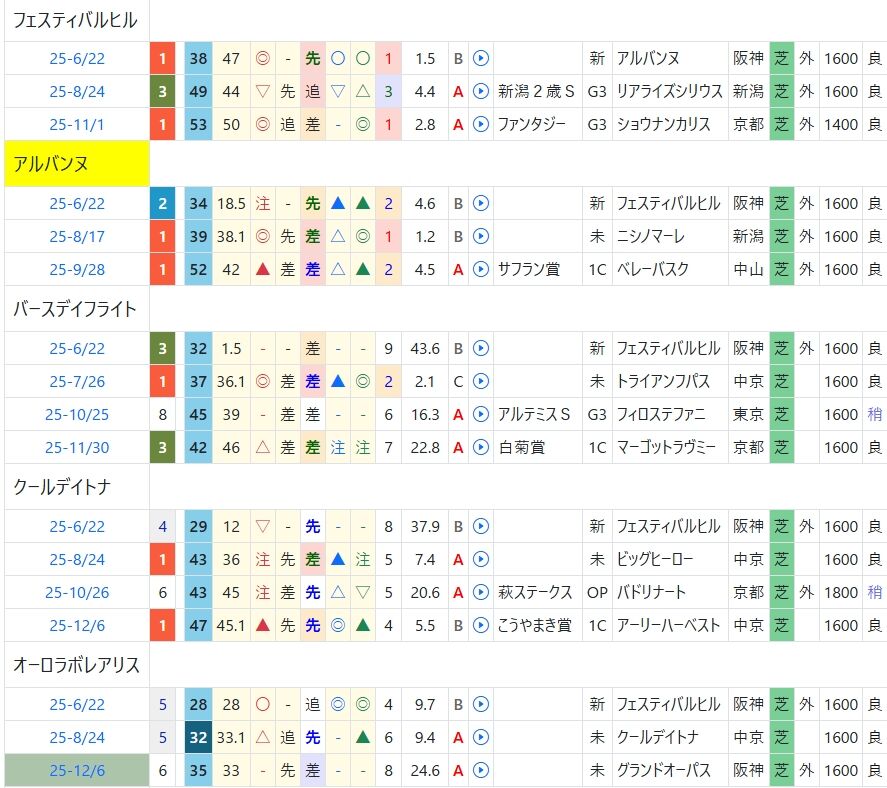Open 25-11/1 race date link
This screenshot has height=788, width=887.
pos(77,124)
